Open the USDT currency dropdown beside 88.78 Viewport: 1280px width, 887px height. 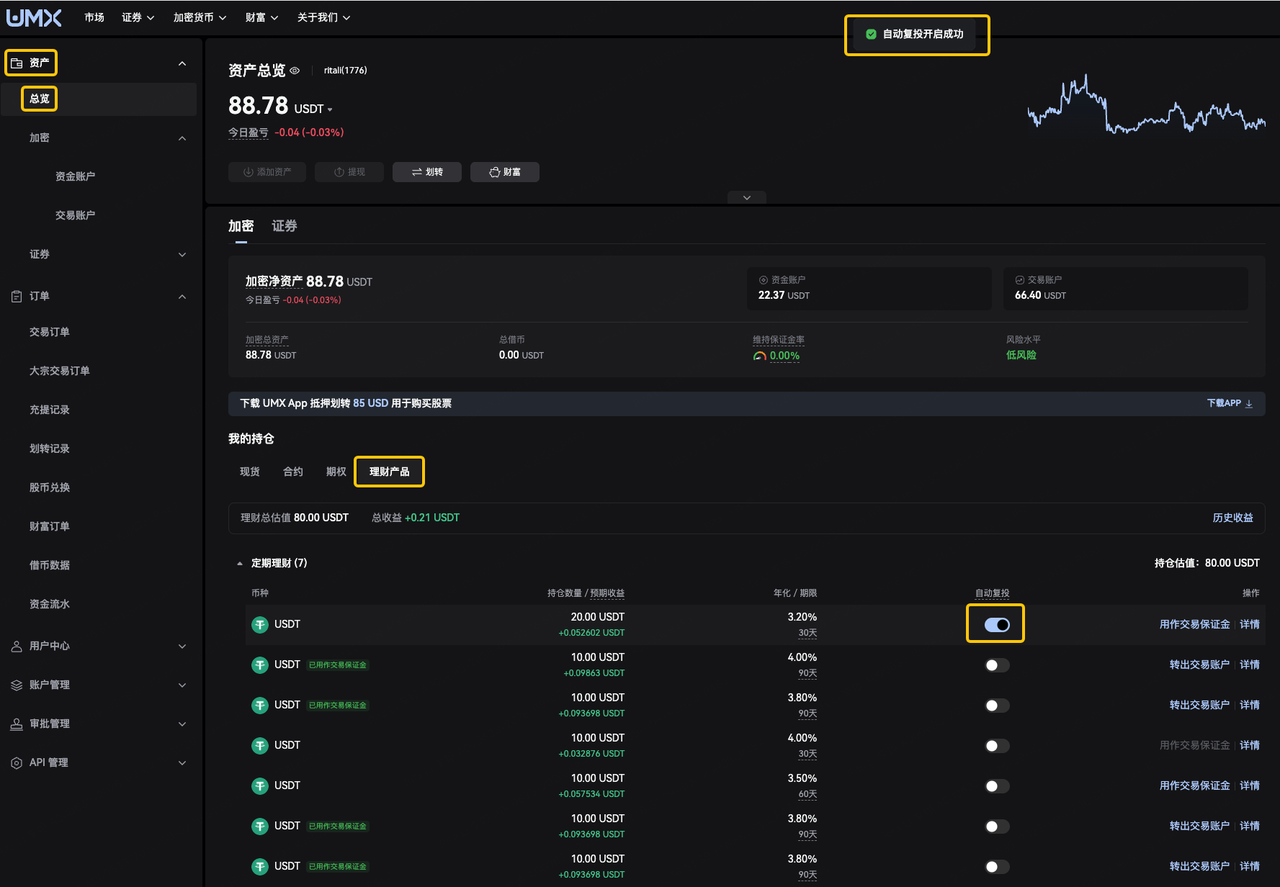[x=313, y=109]
